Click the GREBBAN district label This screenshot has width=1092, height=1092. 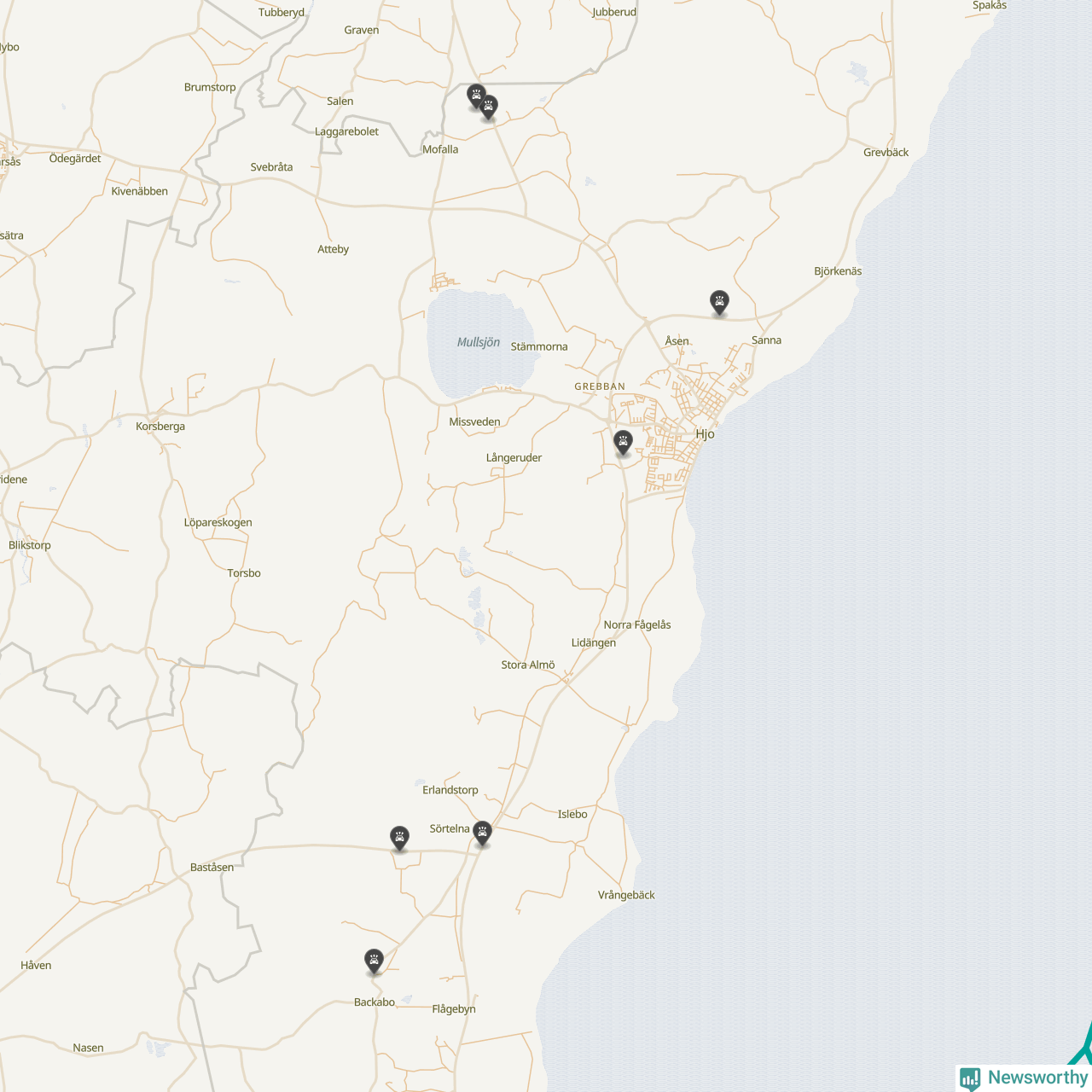coord(600,386)
